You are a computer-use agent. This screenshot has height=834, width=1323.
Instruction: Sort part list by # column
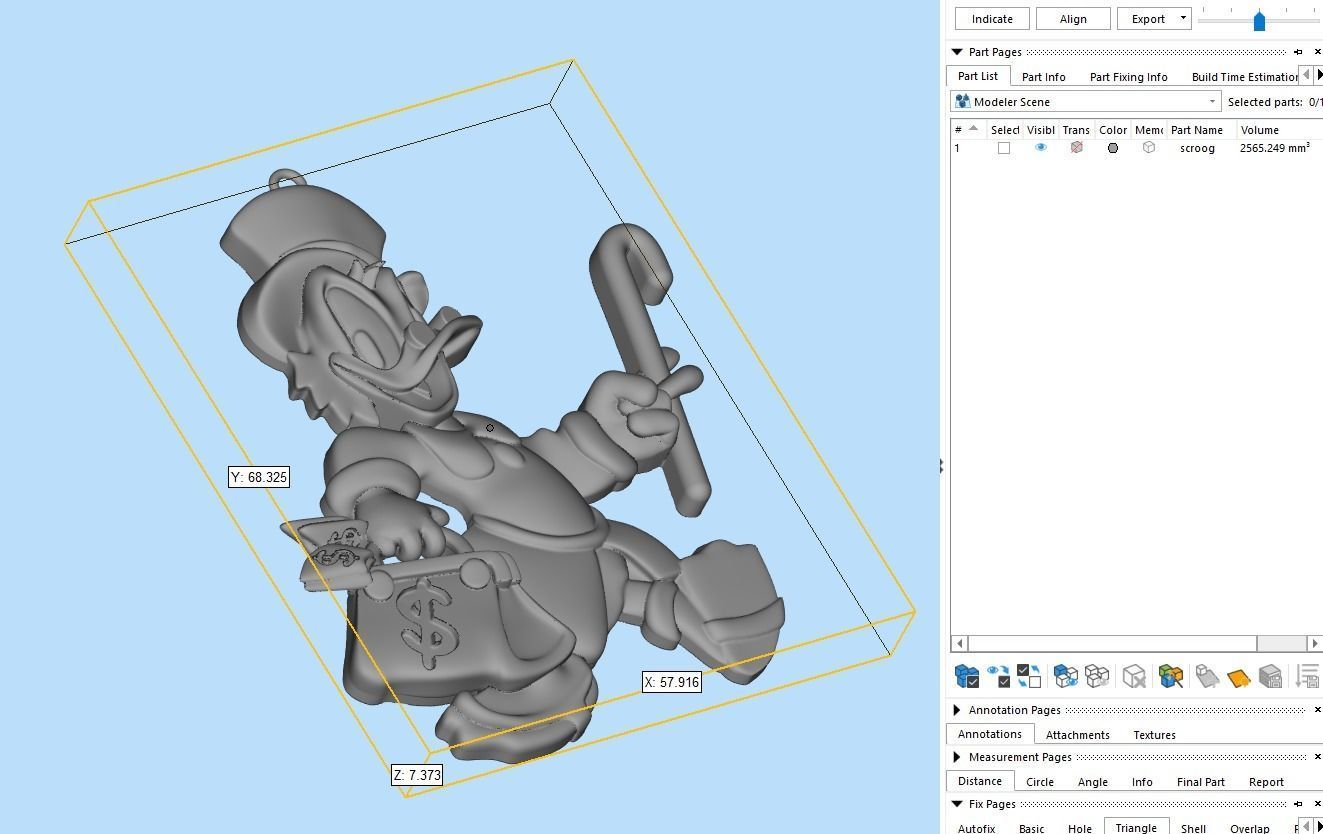click(966, 130)
